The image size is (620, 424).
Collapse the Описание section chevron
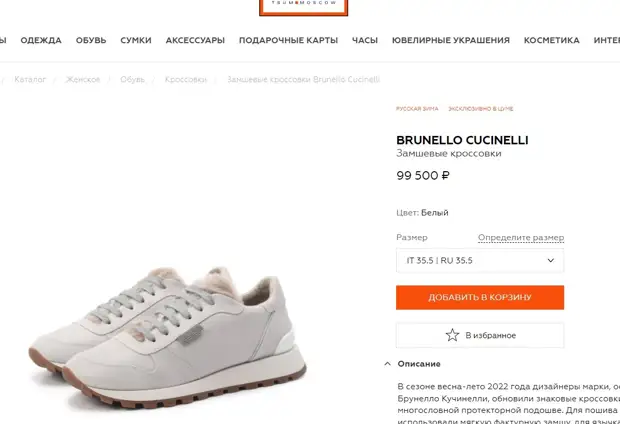[388, 364]
